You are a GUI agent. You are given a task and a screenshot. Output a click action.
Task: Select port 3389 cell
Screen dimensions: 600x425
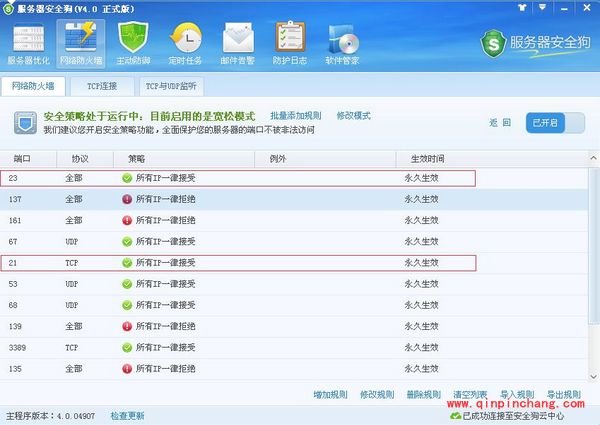(17, 347)
